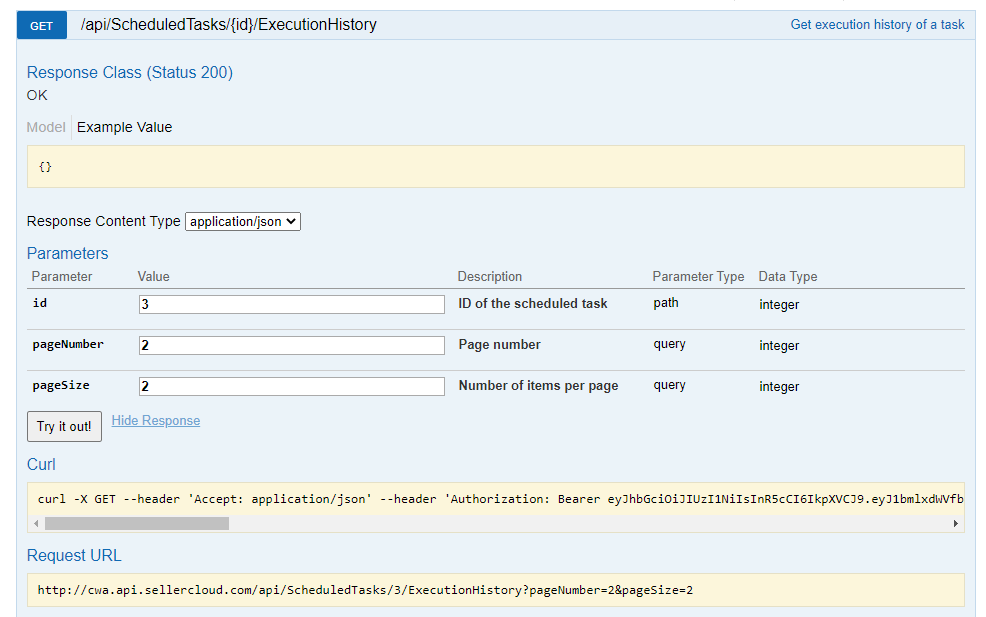986x617 pixels.
Task: Click the 'Data Type' column header
Action: pyautogui.click(x=788, y=276)
